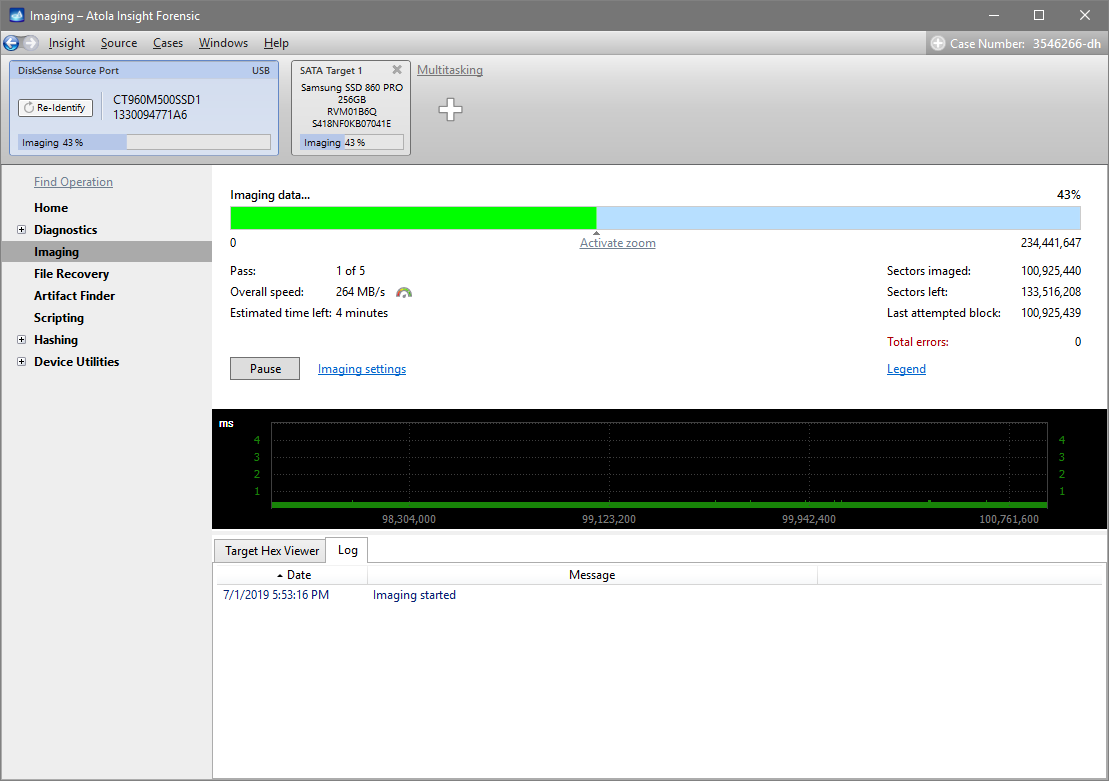
Task: Click the speed graph label 99,123,200
Action: click(x=609, y=519)
